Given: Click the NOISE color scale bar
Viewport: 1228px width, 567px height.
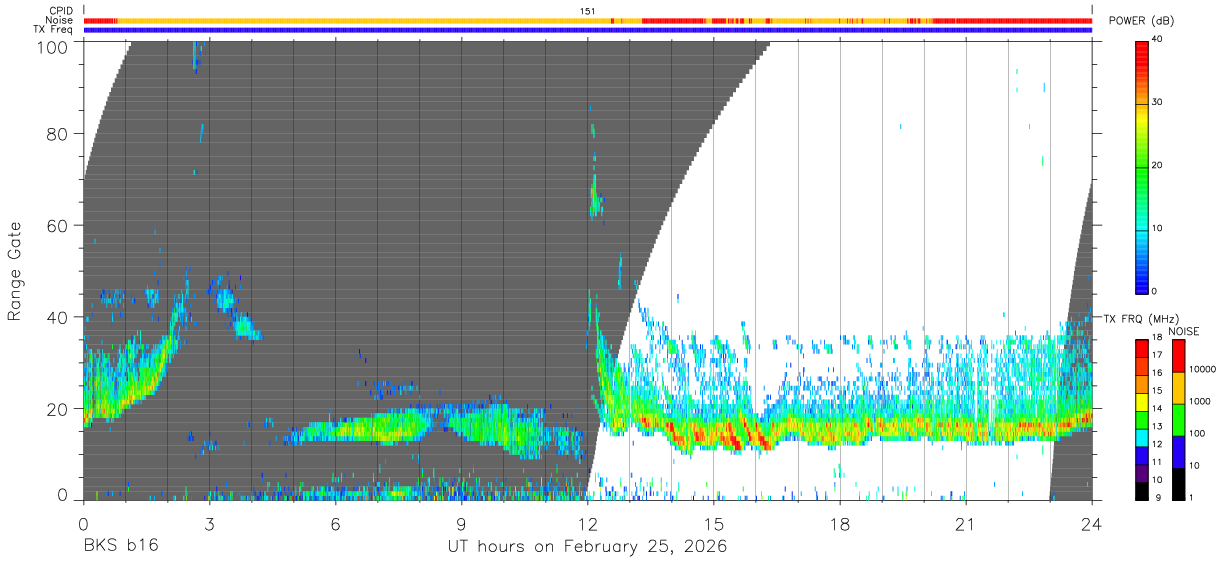Looking at the screenshot, I should point(1180,420).
